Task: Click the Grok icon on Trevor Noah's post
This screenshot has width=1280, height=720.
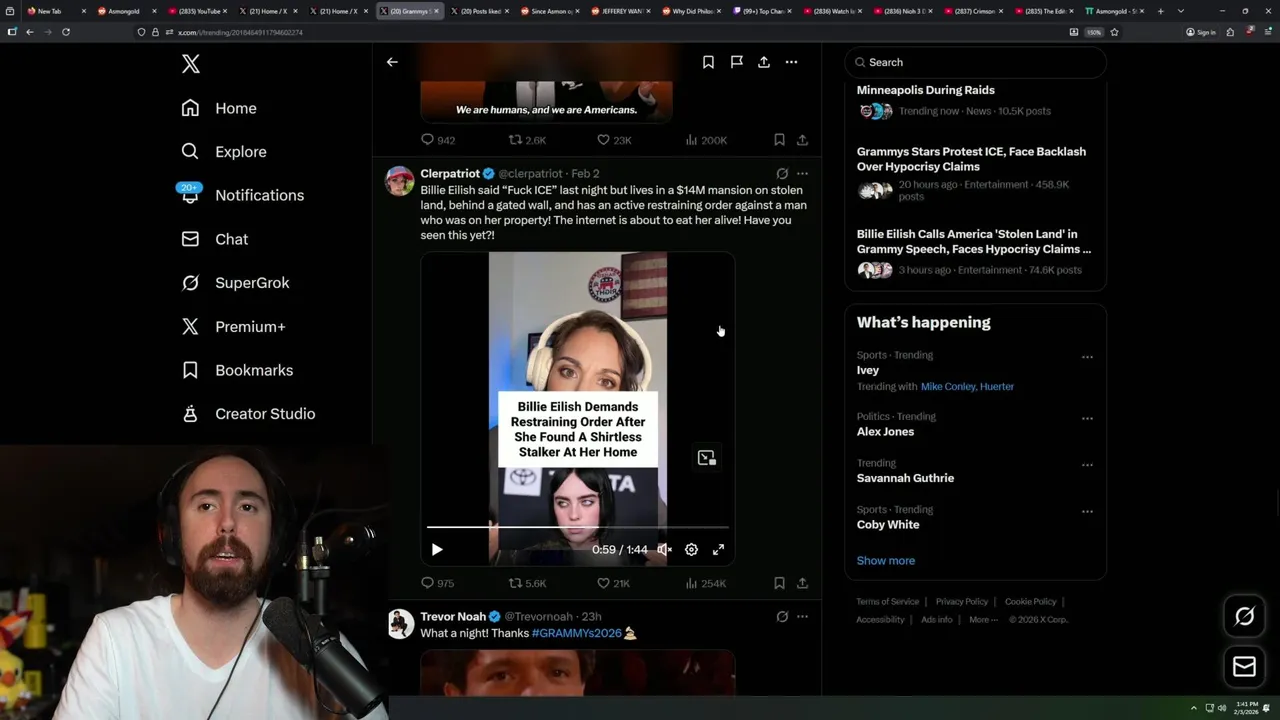Action: [x=782, y=617]
